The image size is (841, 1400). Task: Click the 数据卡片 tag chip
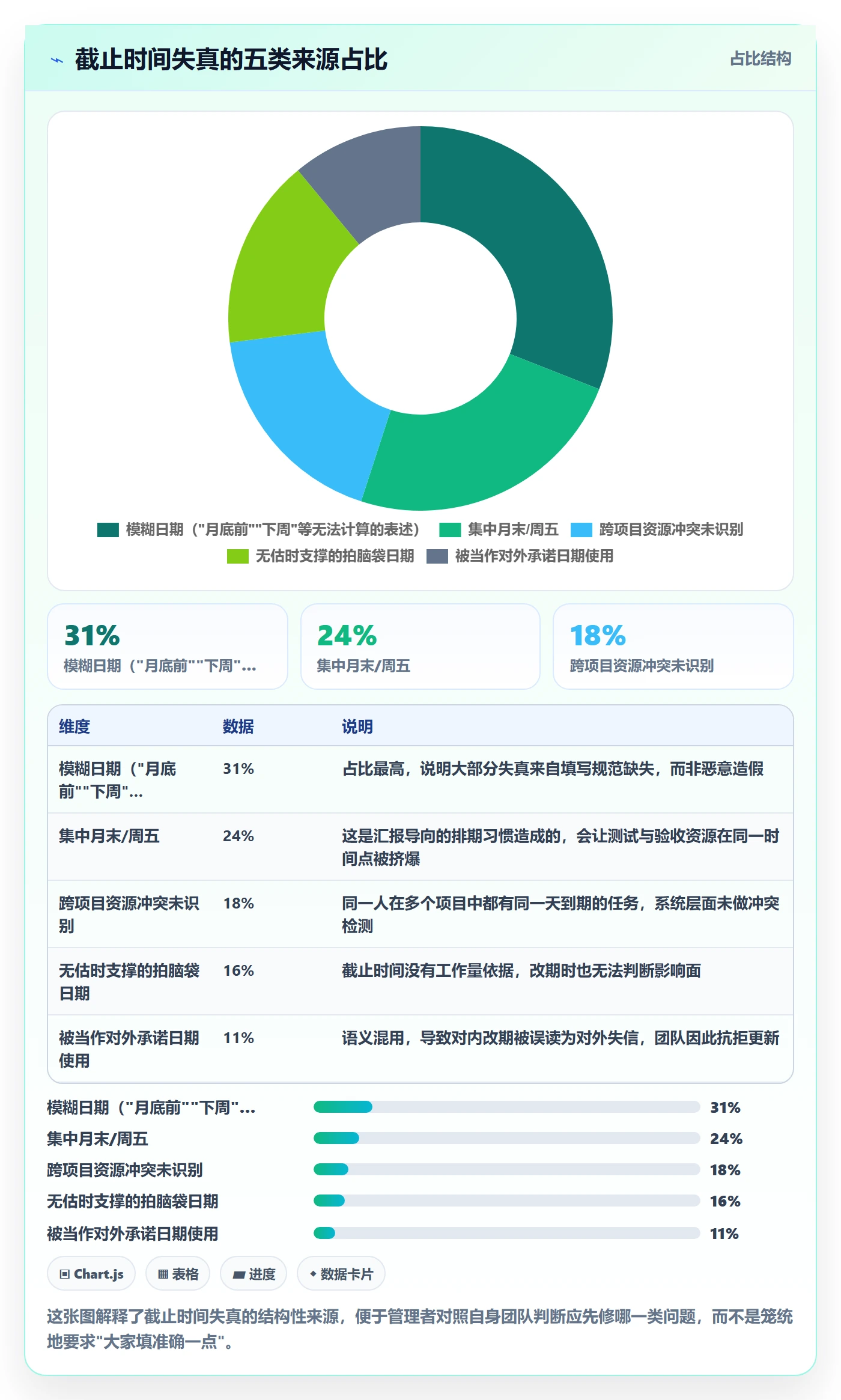341,1274
